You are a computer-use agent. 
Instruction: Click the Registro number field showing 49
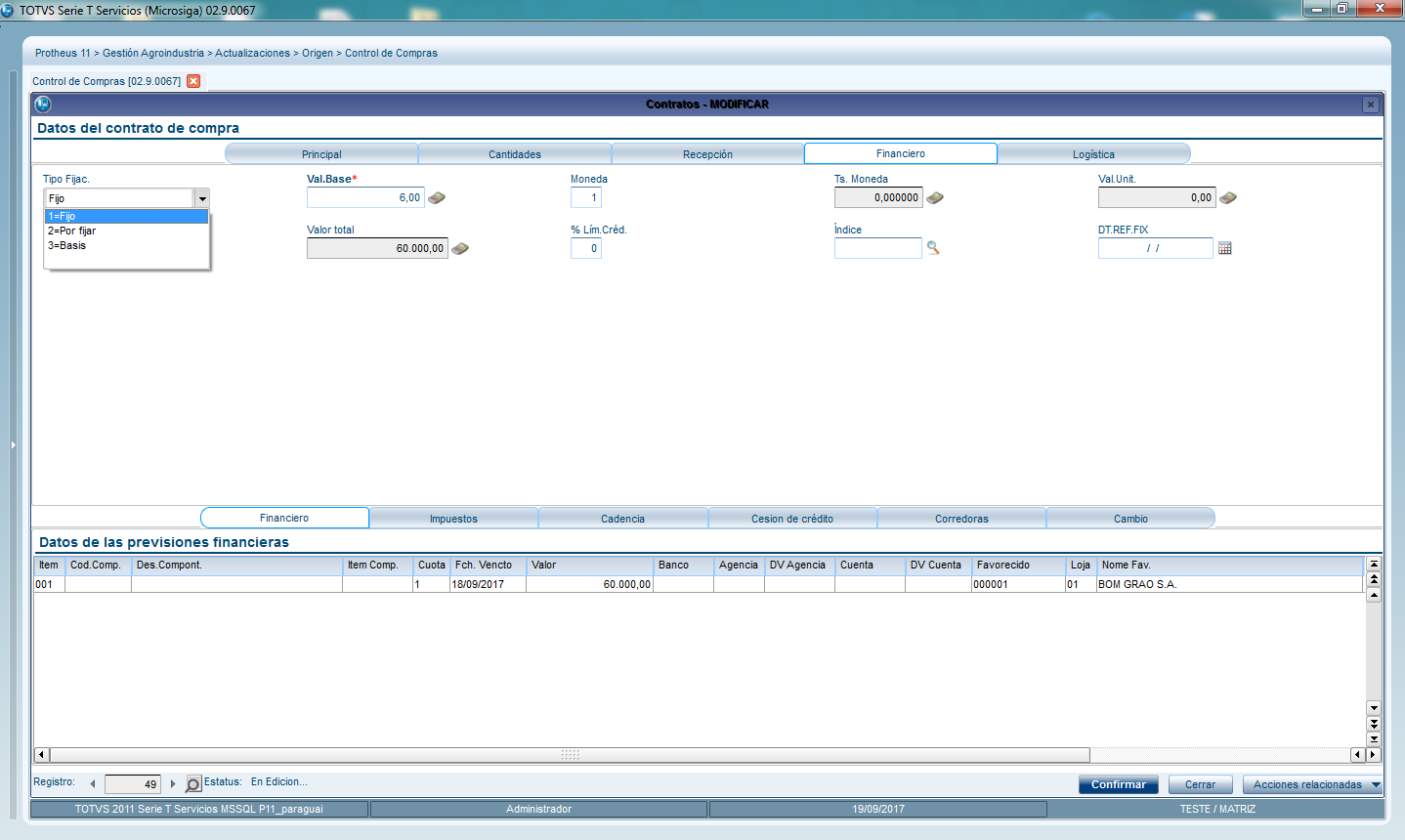(x=133, y=784)
